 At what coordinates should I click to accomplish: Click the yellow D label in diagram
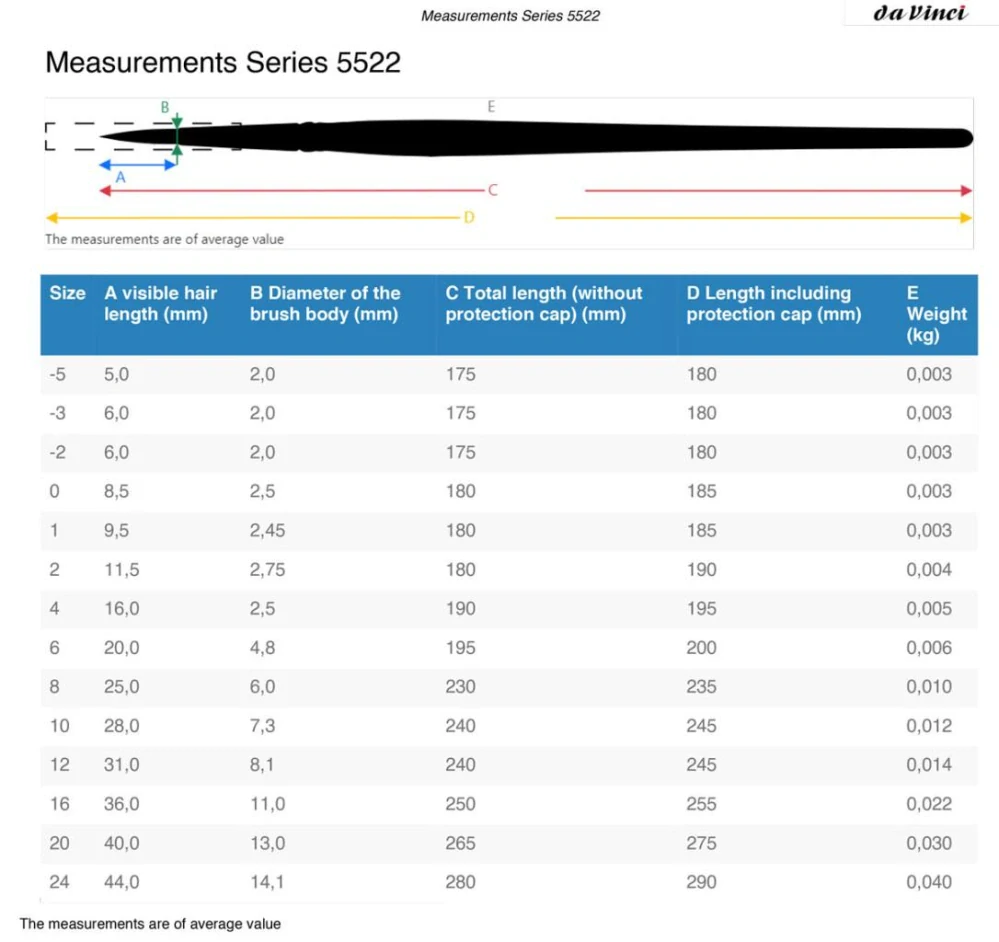pos(468,217)
